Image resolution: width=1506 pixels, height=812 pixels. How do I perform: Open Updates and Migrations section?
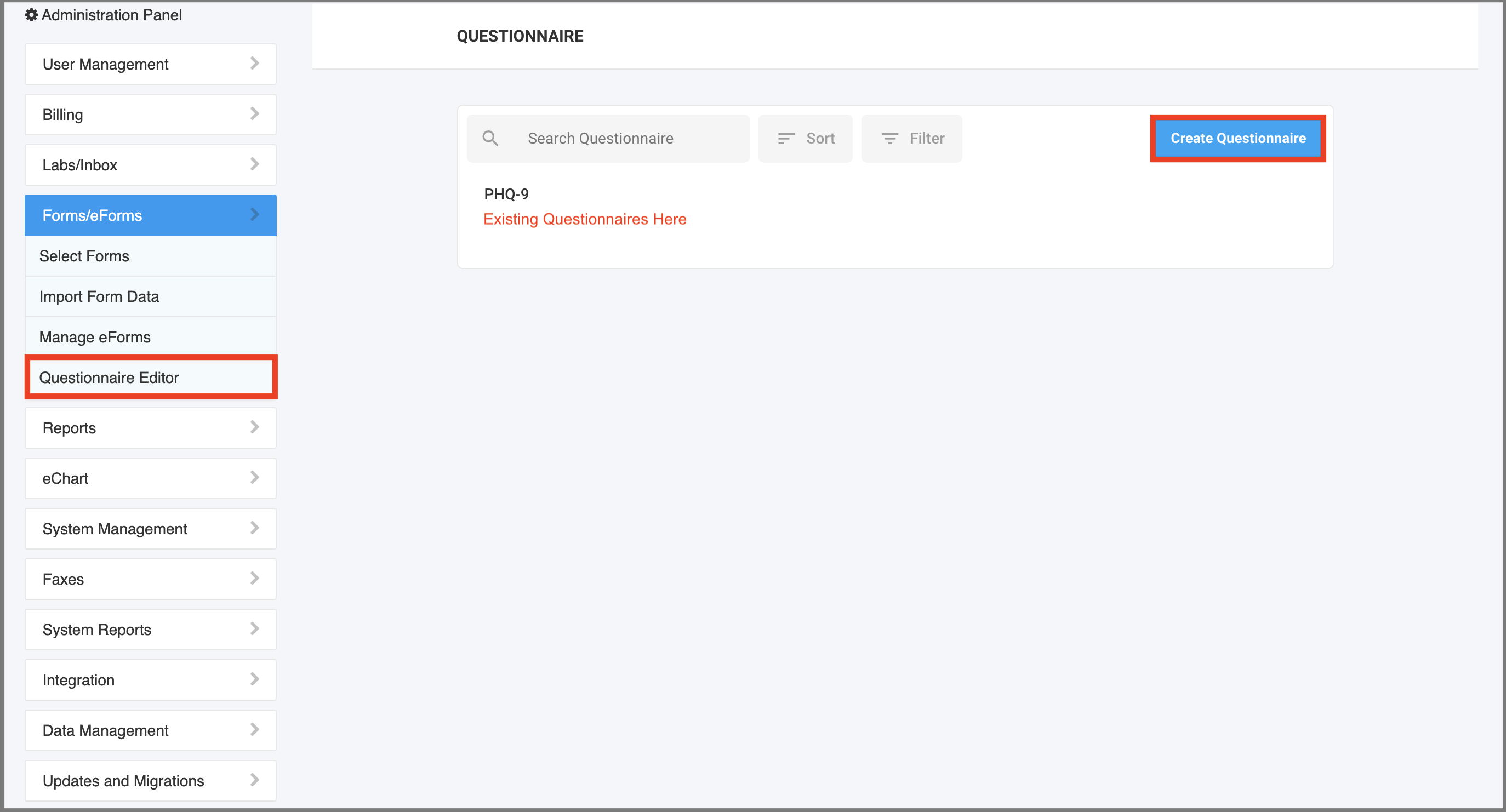click(150, 780)
